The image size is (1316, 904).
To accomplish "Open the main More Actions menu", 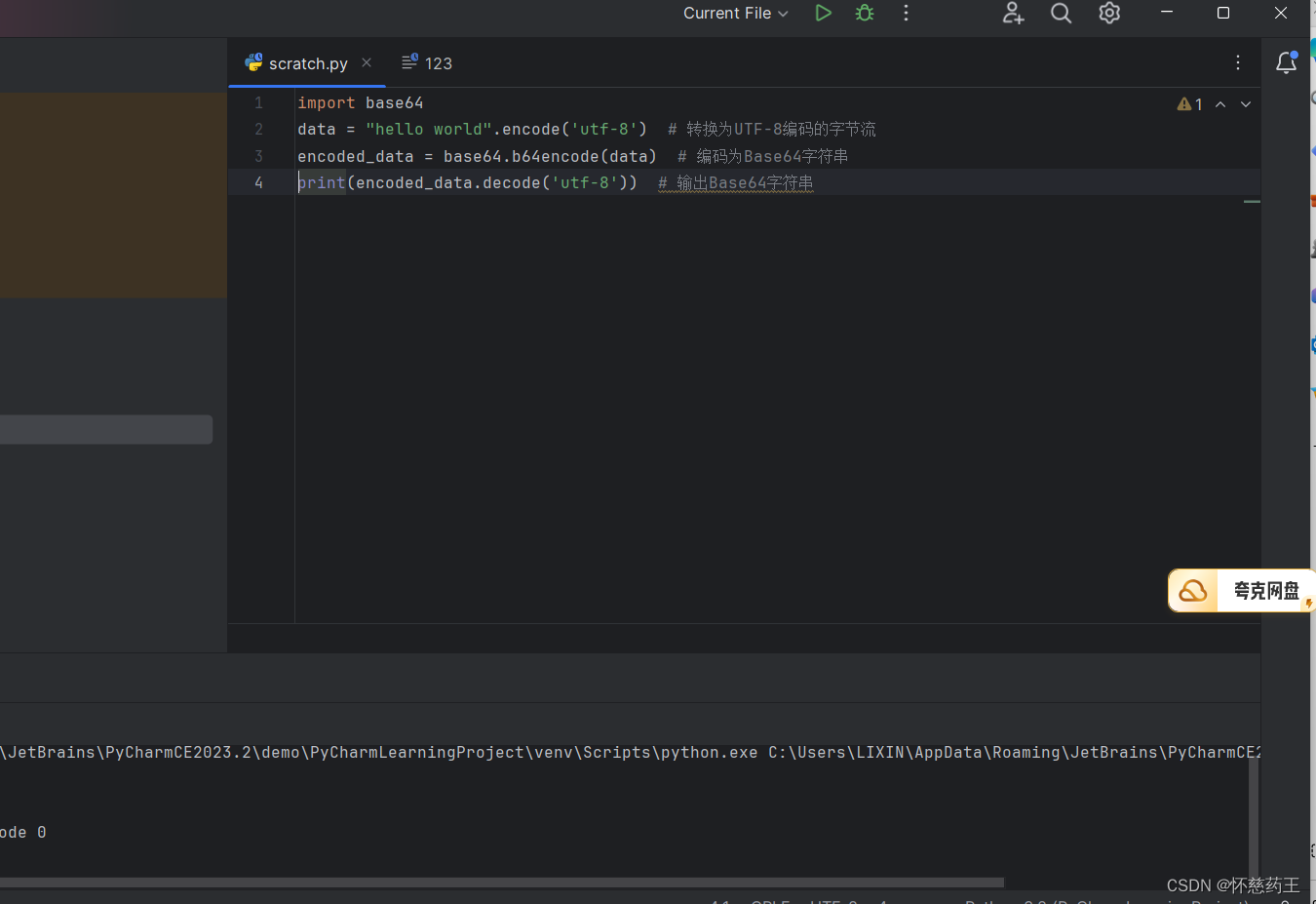I will (x=906, y=14).
